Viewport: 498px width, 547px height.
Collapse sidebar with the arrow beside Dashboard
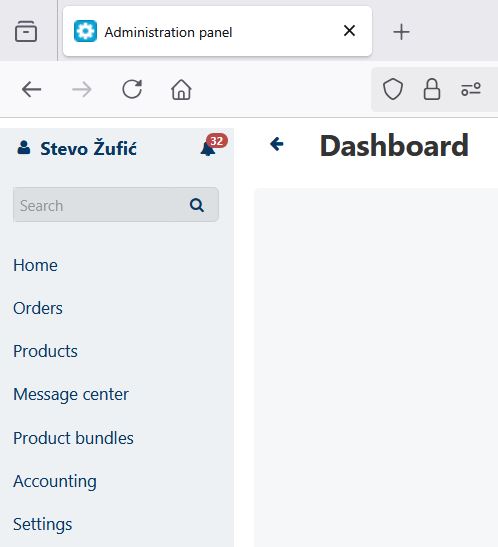tap(277, 144)
